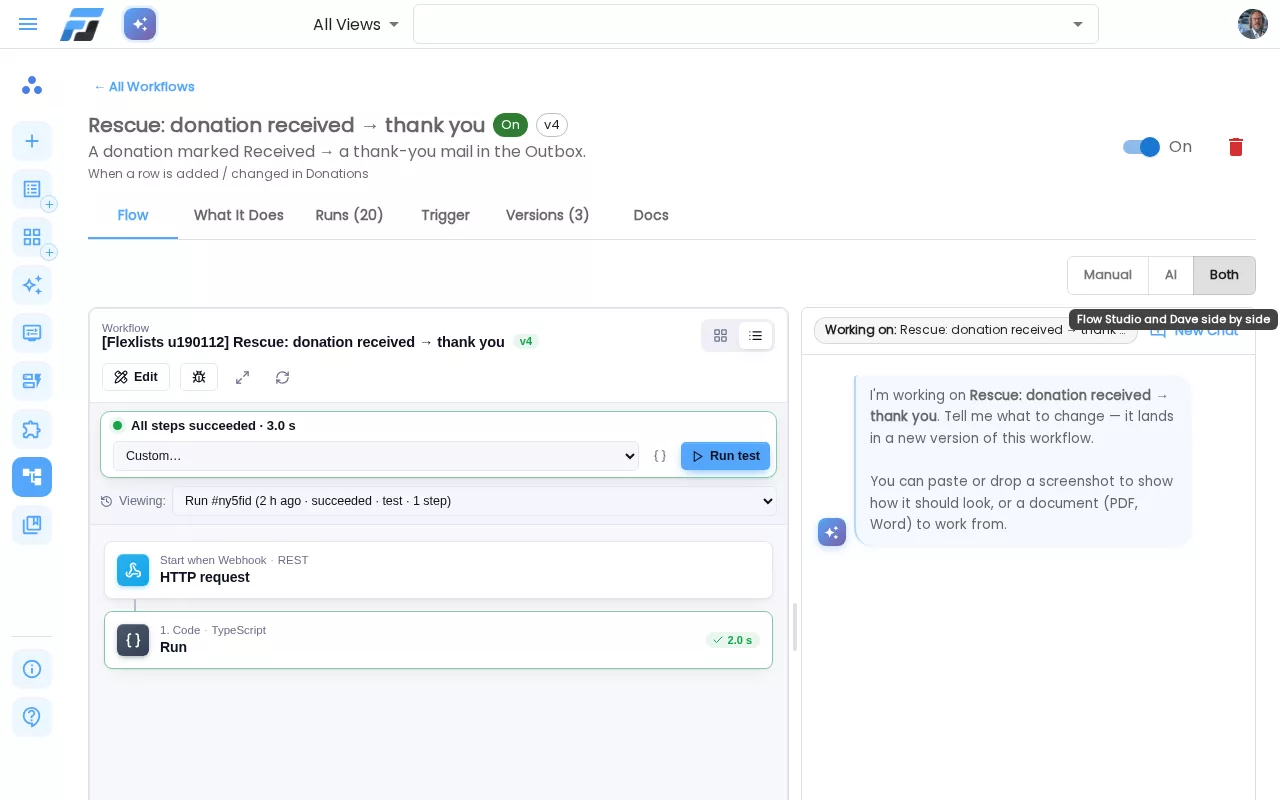Open the library icon in sidebar

click(32, 525)
